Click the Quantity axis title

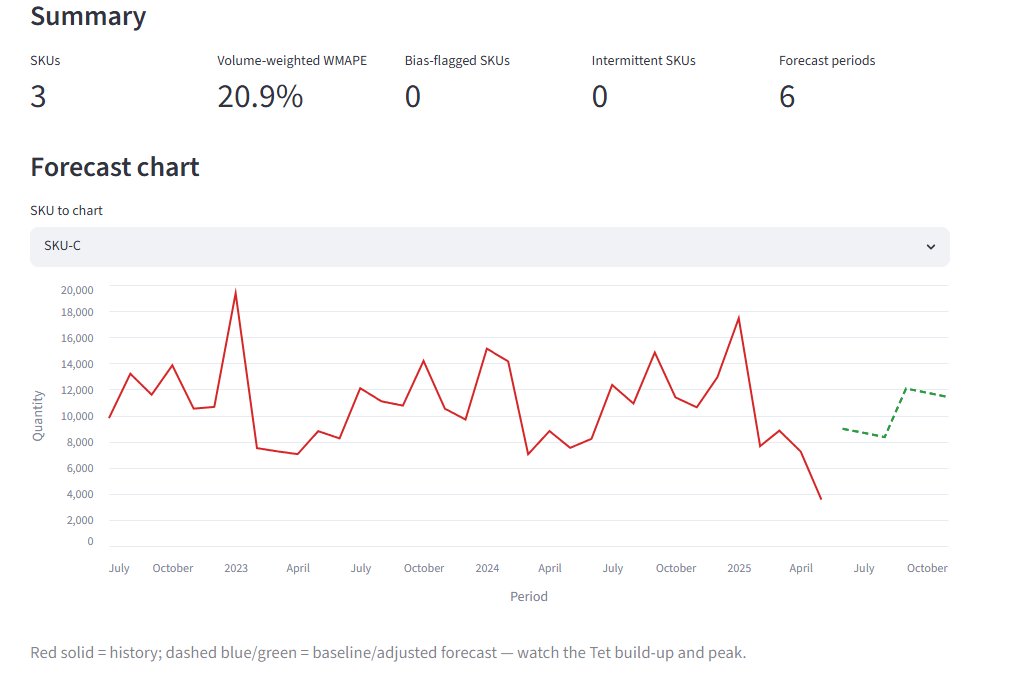coord(38,415)
